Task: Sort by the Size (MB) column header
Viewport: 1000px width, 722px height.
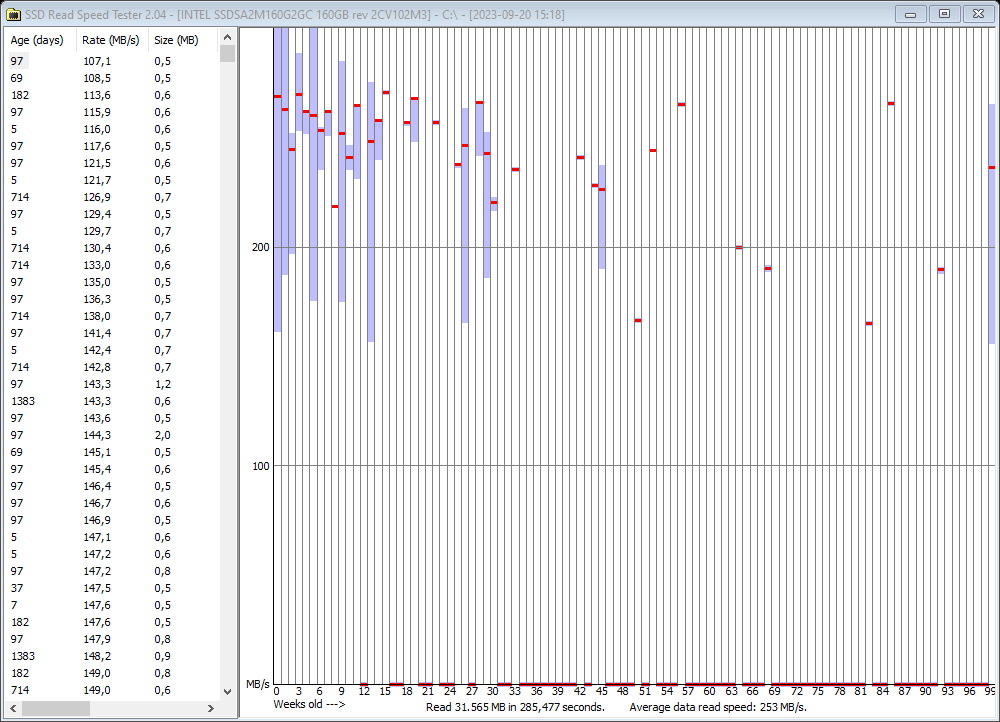Action: tap(184, 40)
